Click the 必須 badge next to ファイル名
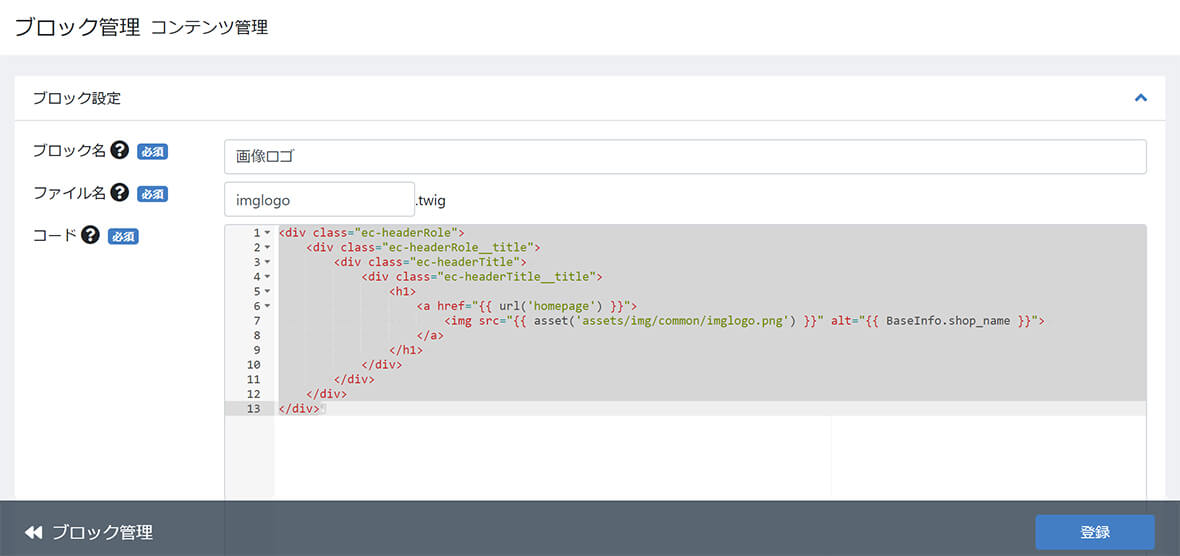This screenshot has width=1180, height=556. point(152,194)
